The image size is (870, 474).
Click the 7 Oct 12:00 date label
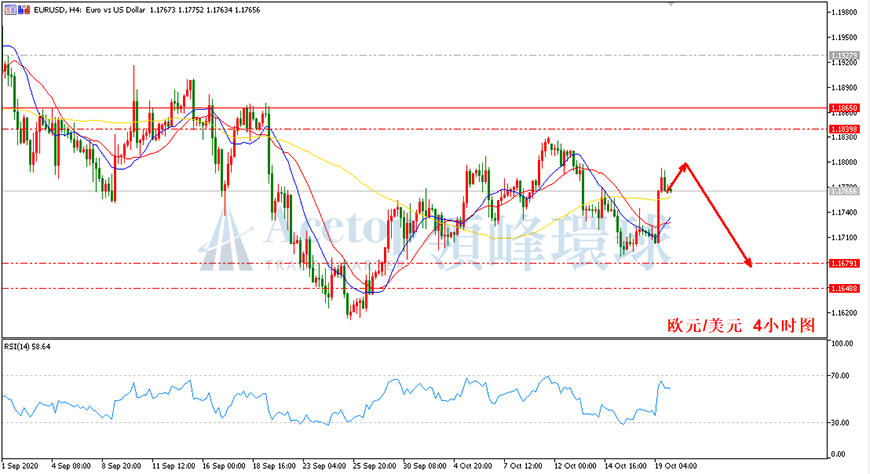point(523,466)
